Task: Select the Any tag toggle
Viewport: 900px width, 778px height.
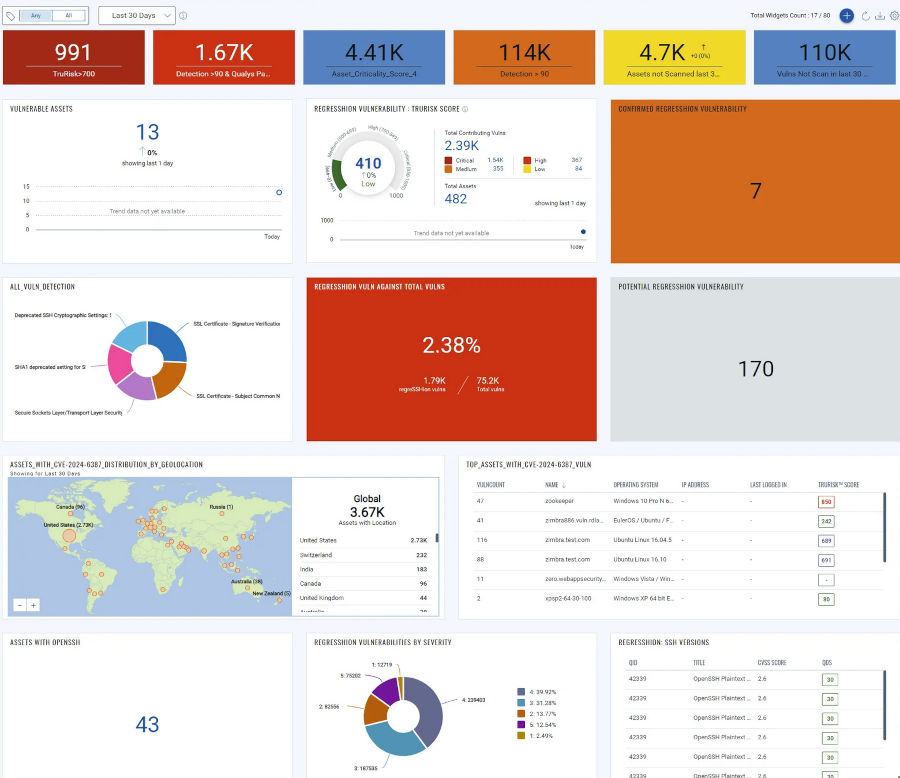Action: [36, 16]
